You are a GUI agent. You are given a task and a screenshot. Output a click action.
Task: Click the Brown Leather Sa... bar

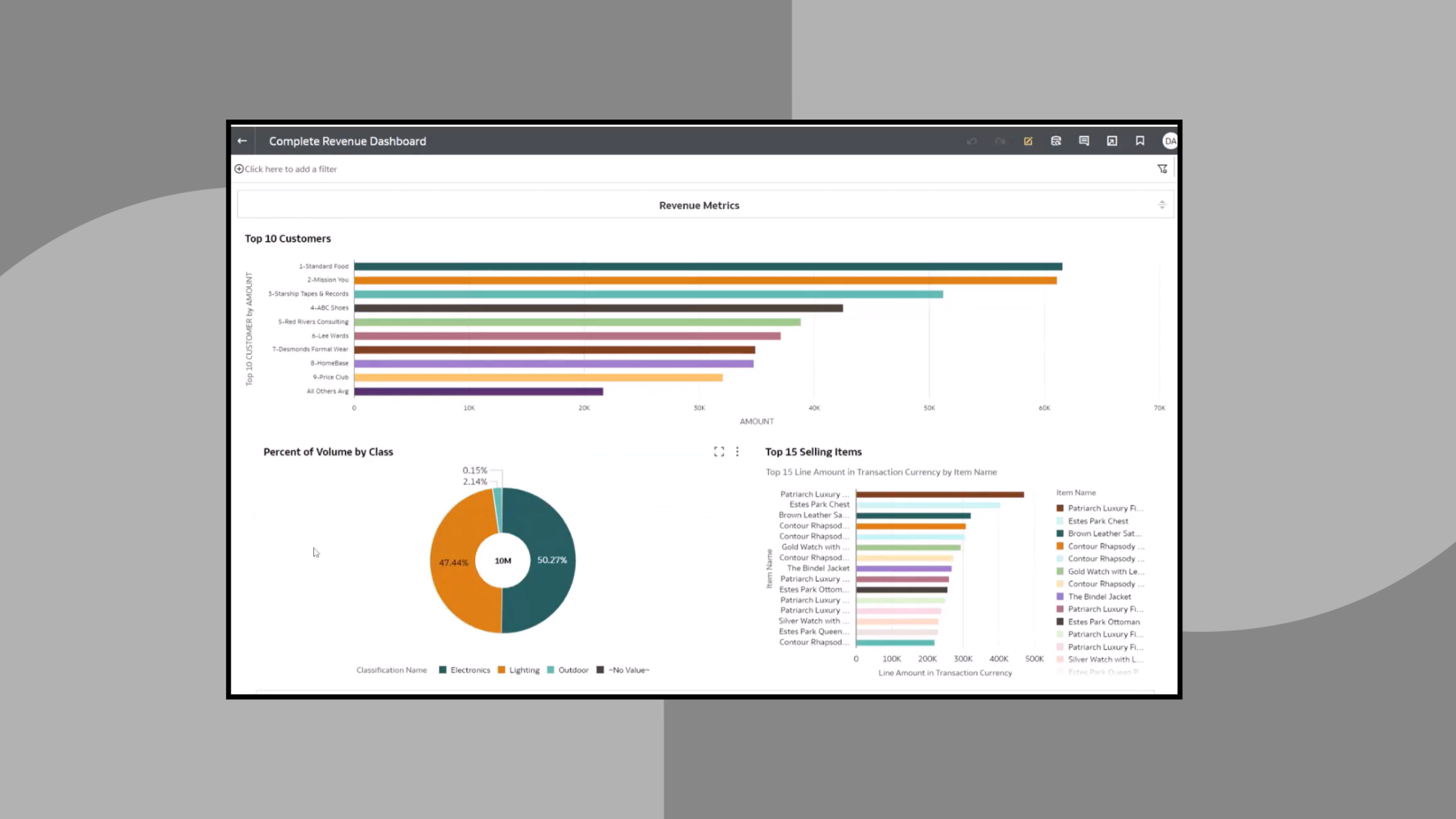click(913, 516)
